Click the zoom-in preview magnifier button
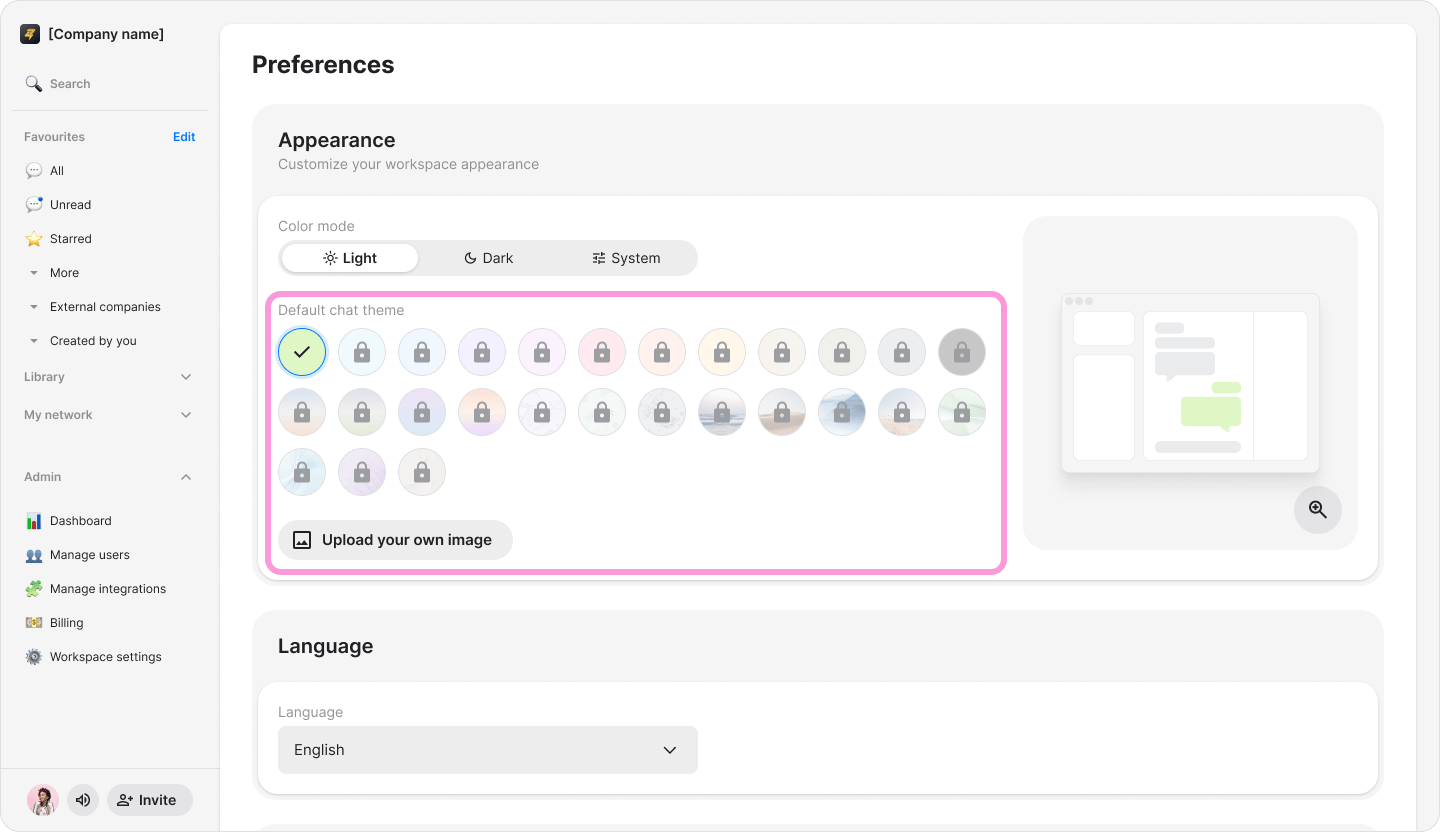 click(x=1318, y=510)
